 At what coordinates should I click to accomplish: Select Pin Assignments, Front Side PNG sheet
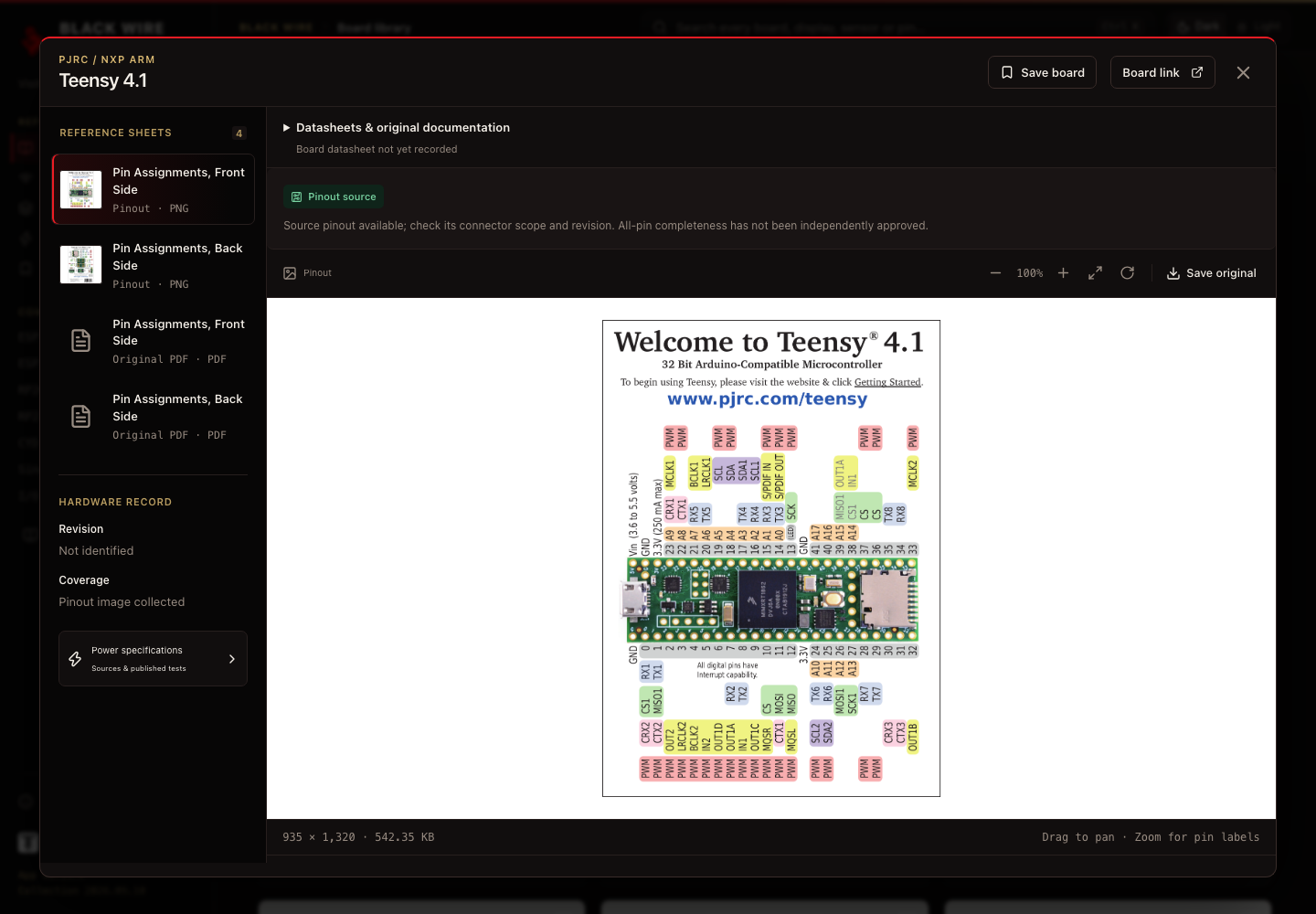click(x=154, y=189)
